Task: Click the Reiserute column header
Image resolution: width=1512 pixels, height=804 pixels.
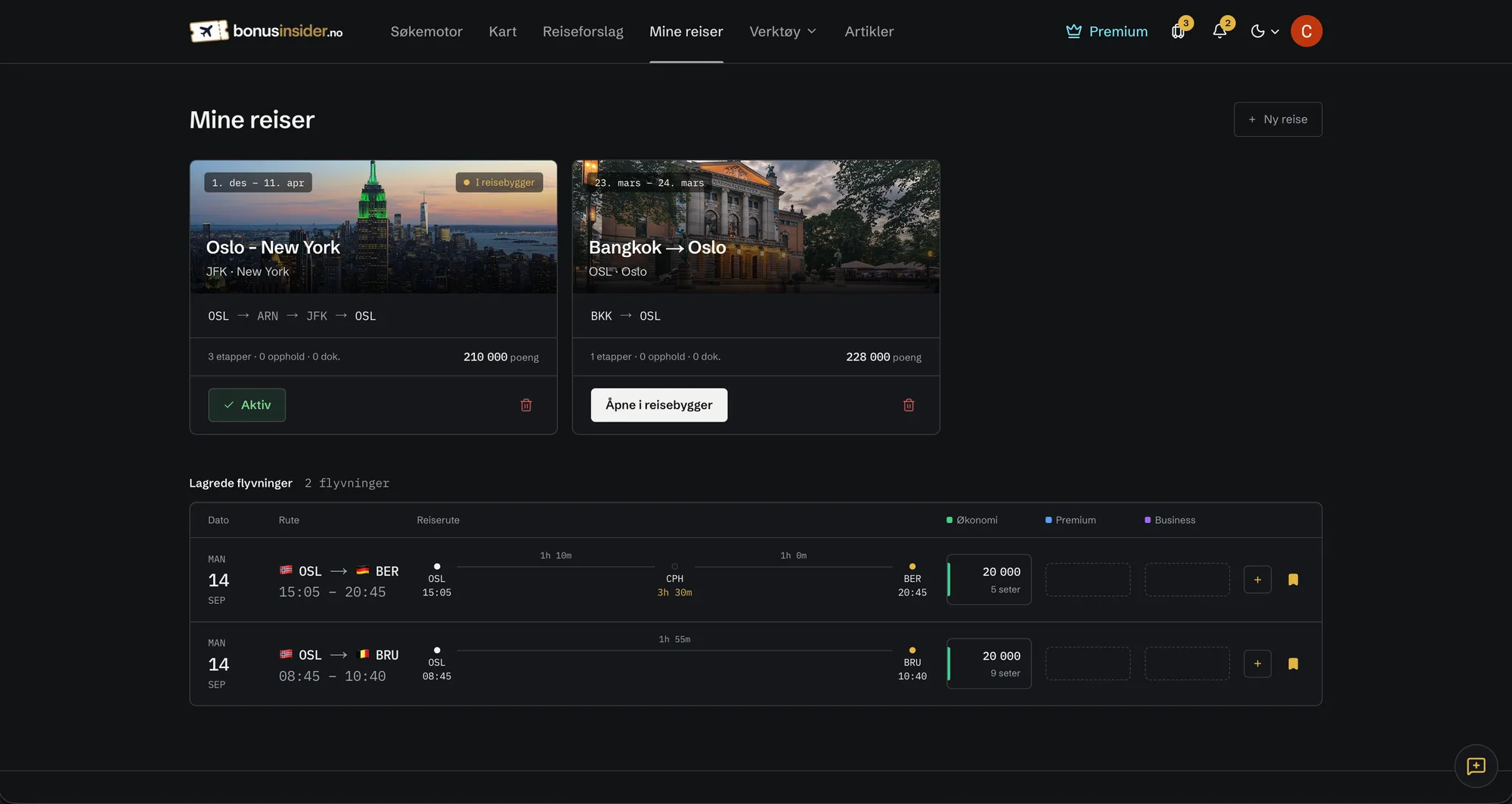Action: coord(438,520)
